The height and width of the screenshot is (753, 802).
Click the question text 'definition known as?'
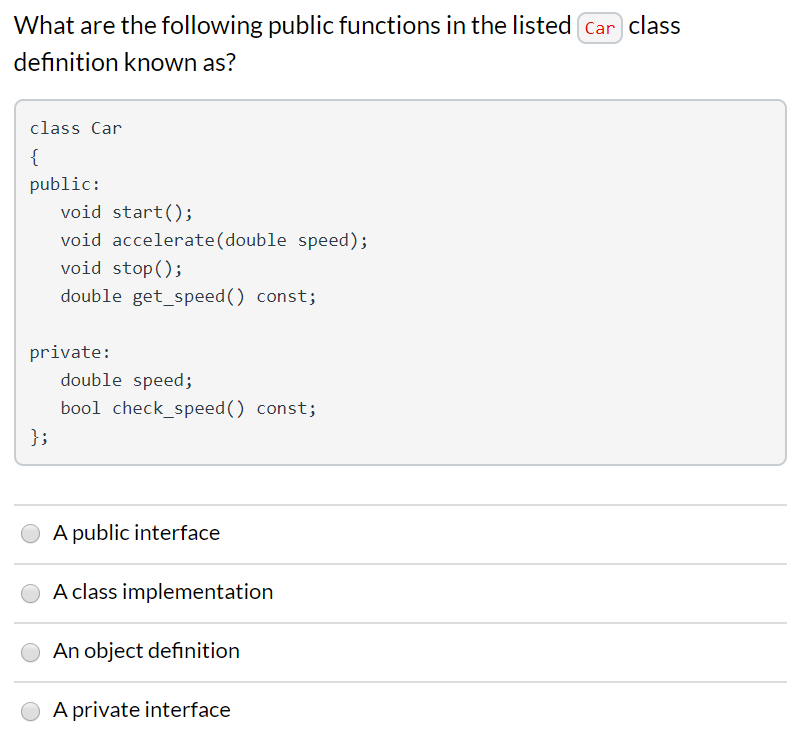[125, 62]
